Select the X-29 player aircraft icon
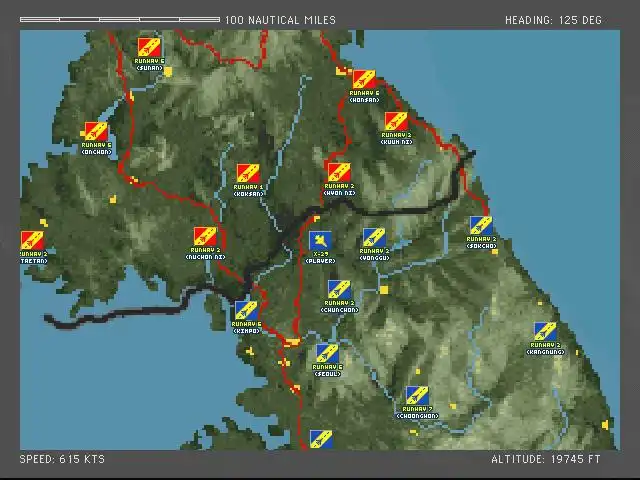640x480 pixels. pyautogui.click(x=320, y=241)
